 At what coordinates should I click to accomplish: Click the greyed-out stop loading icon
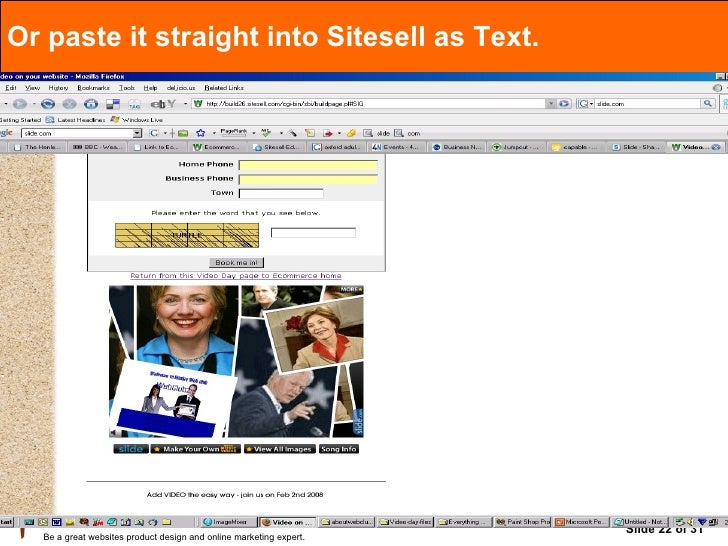(x=70, y=104)
